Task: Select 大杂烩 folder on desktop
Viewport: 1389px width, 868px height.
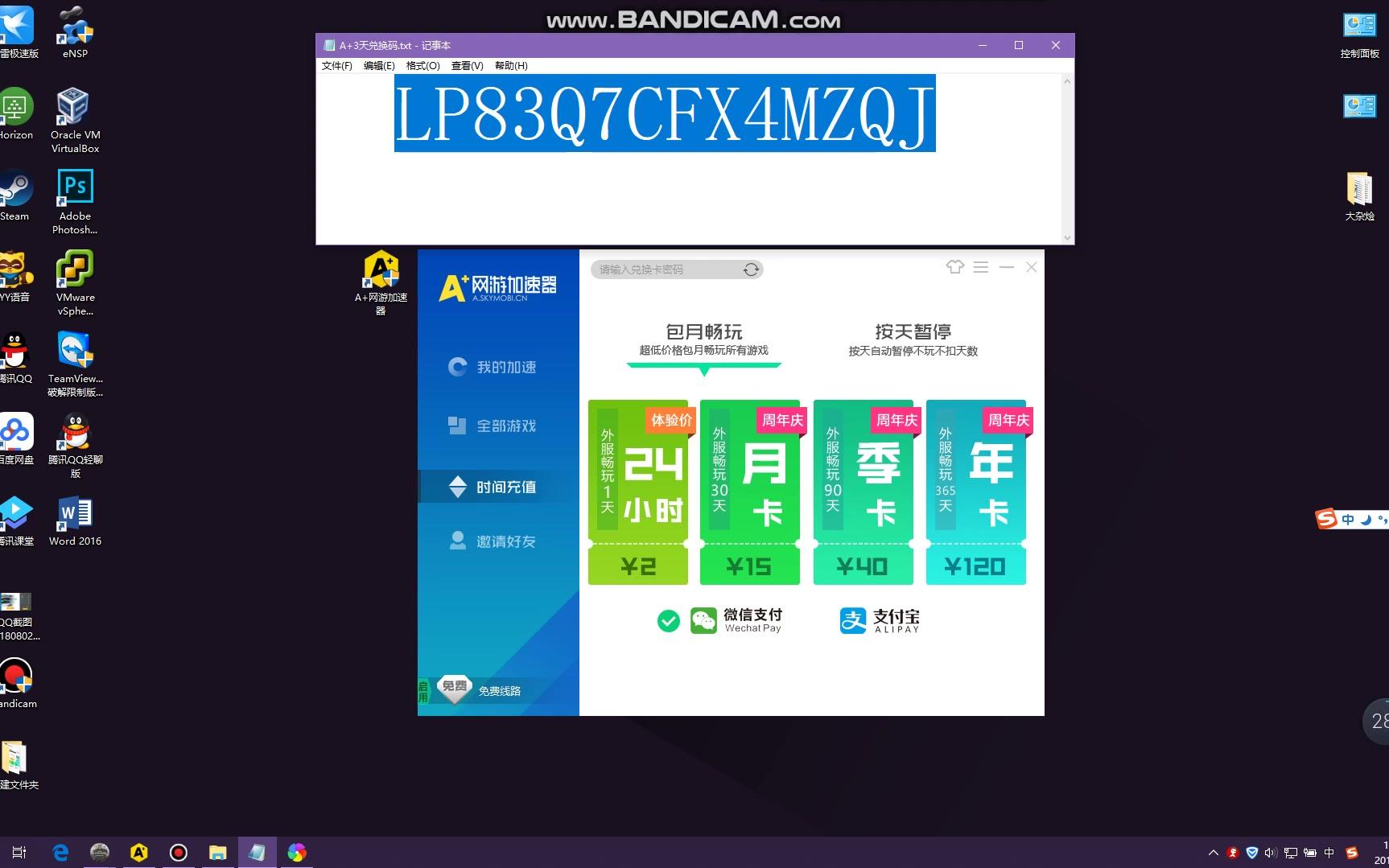Action: coord(1359,197)
